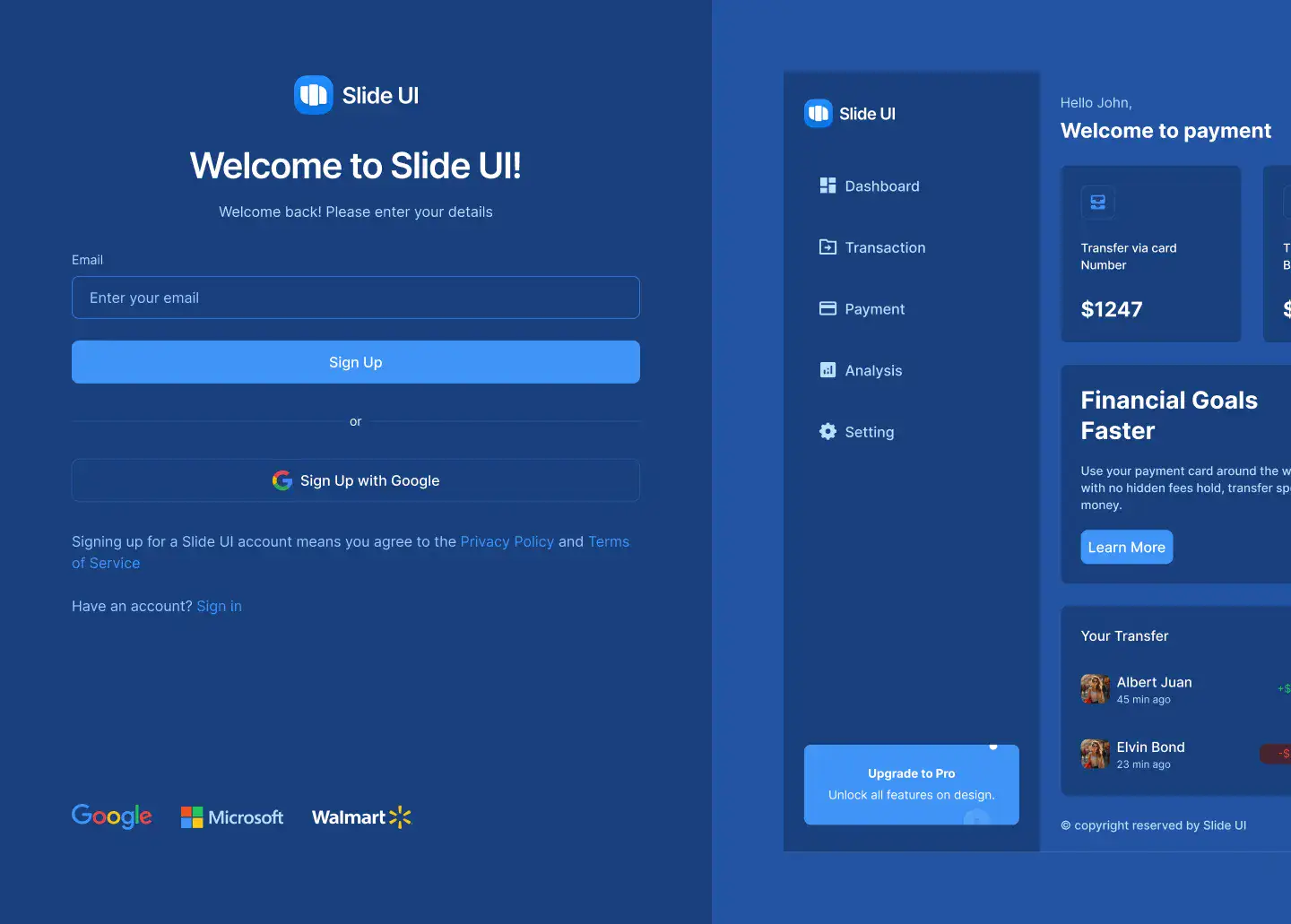The width and height of the screenshot is (1291, 924).
Task: Open the Privacy Policy link
Action: pyautogui.click(x=507, y=541)
